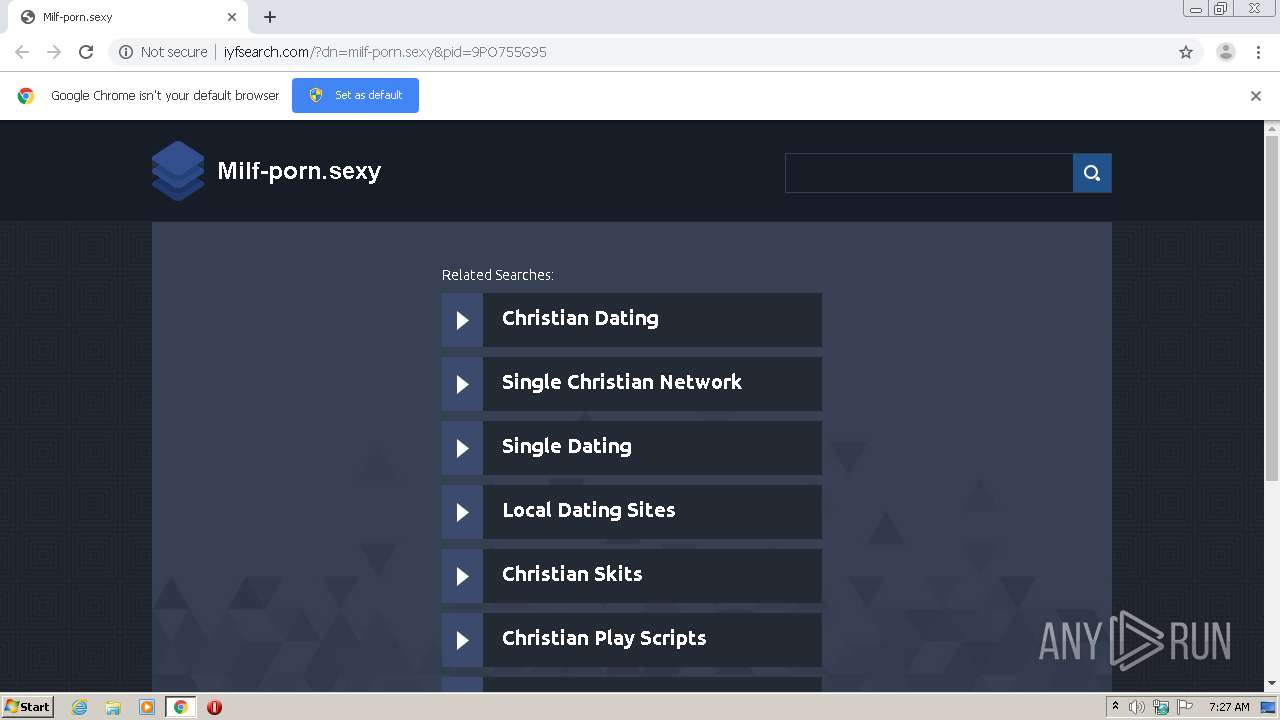Open the Action Center flag icon
The height and width of the screenshot is (720, 1280).
tap(1185, 707)
